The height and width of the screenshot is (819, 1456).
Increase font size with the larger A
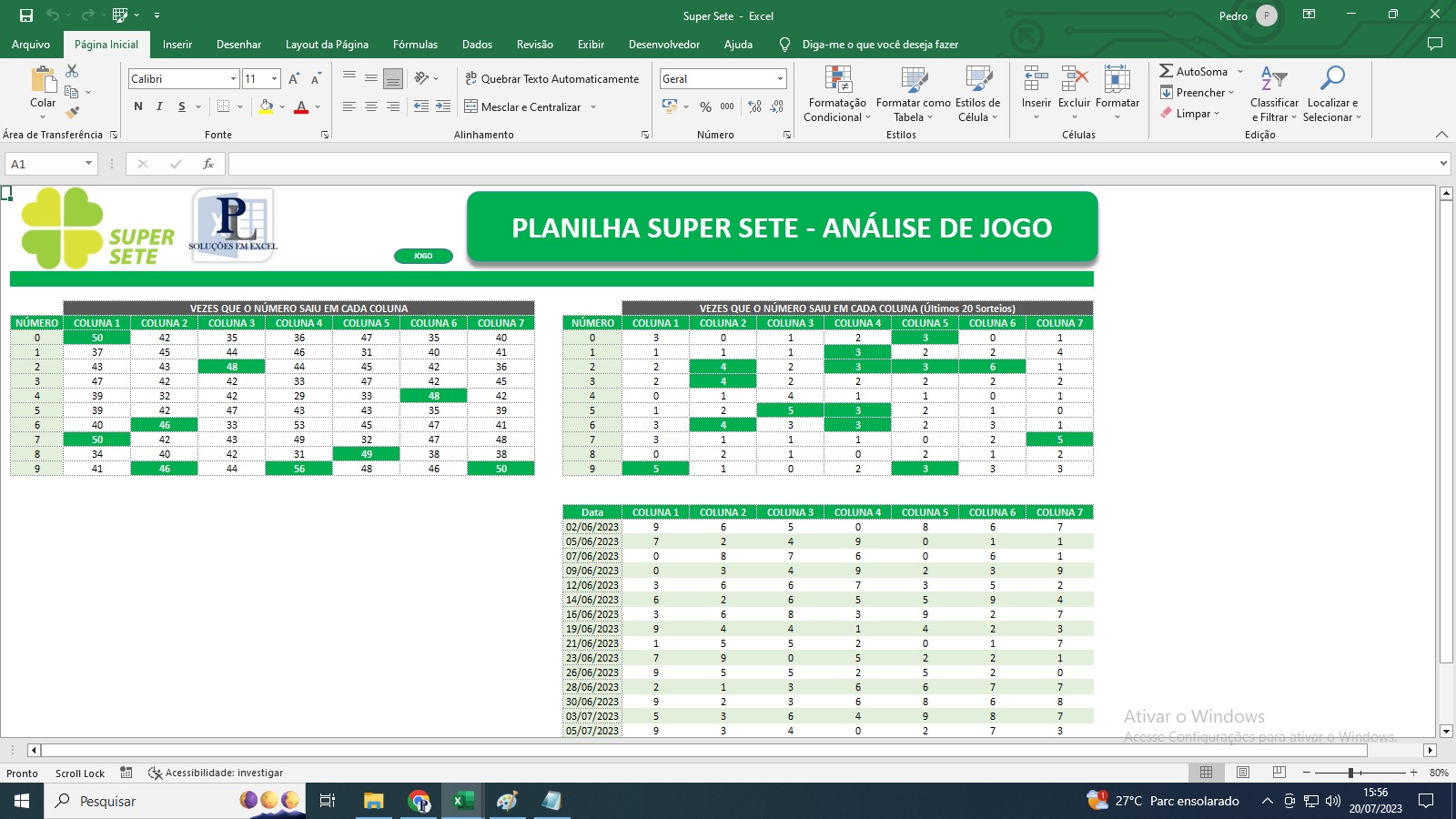(294, 79)
